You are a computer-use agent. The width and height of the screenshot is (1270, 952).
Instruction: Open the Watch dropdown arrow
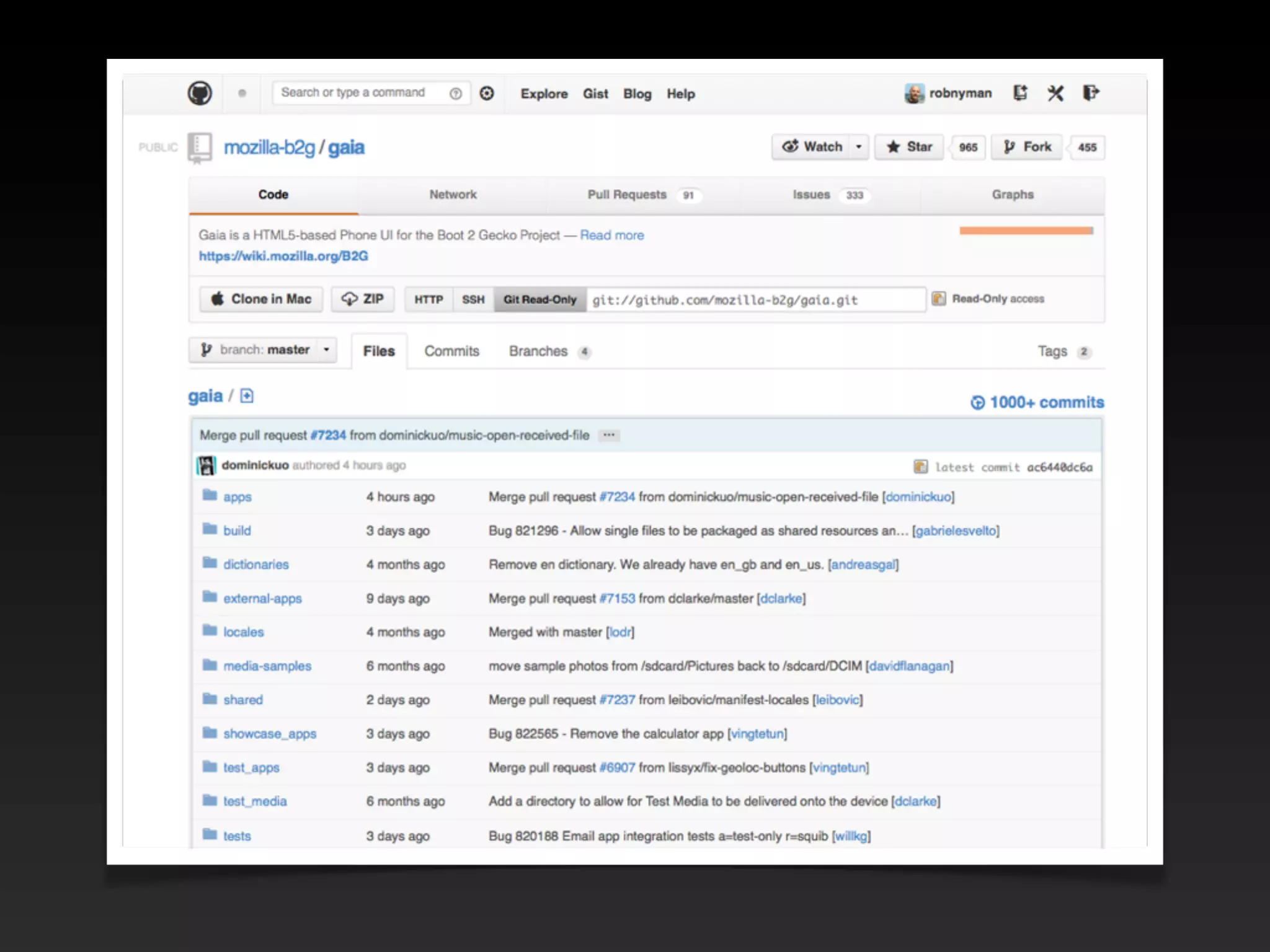coord(859,147)
